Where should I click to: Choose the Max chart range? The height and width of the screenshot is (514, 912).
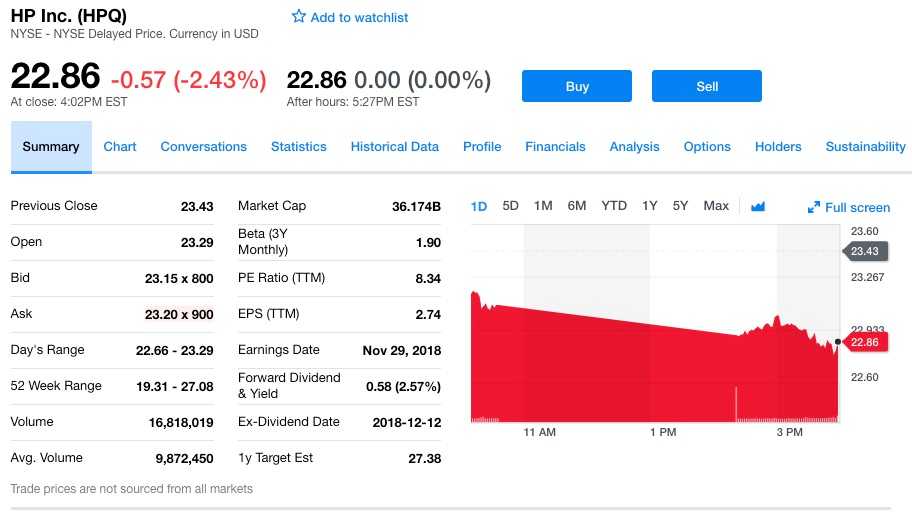715,206
